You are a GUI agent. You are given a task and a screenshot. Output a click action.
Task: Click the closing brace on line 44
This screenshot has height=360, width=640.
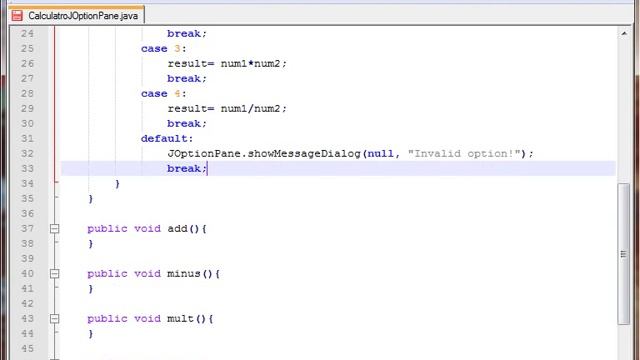(x=91, y=334)
